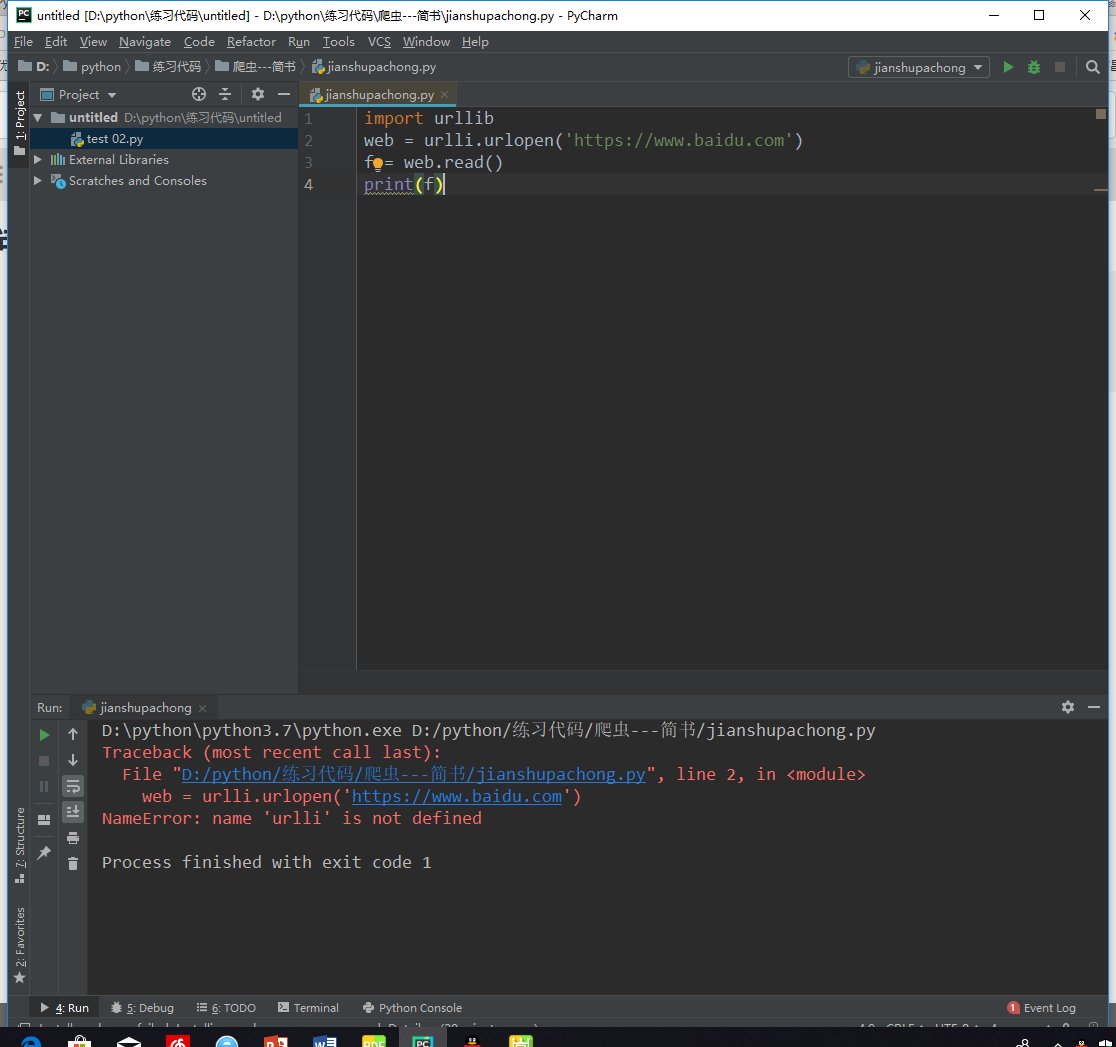This screenshot has height=1047, width=1116.
Task: Open jianshupachong.py traceback file link
Action: pyautogui.click(x=414, y=774)
